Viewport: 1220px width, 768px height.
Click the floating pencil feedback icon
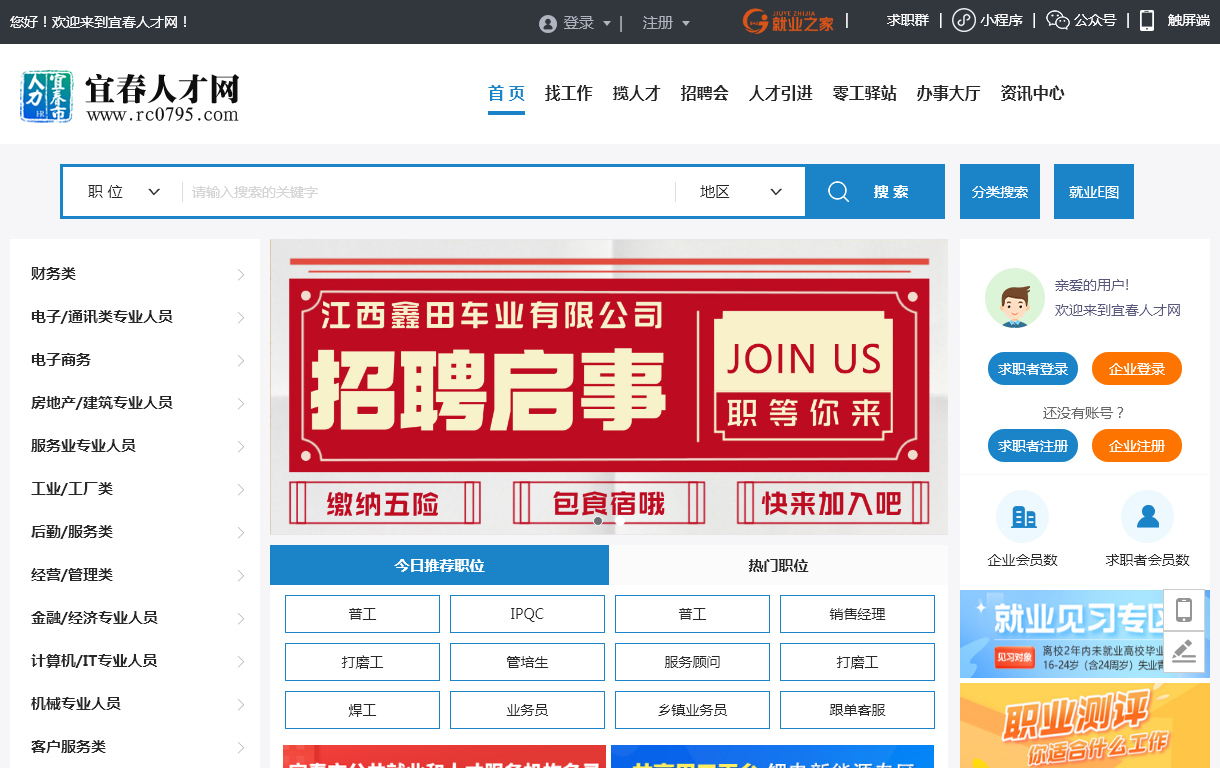[x=1184, y=652]
